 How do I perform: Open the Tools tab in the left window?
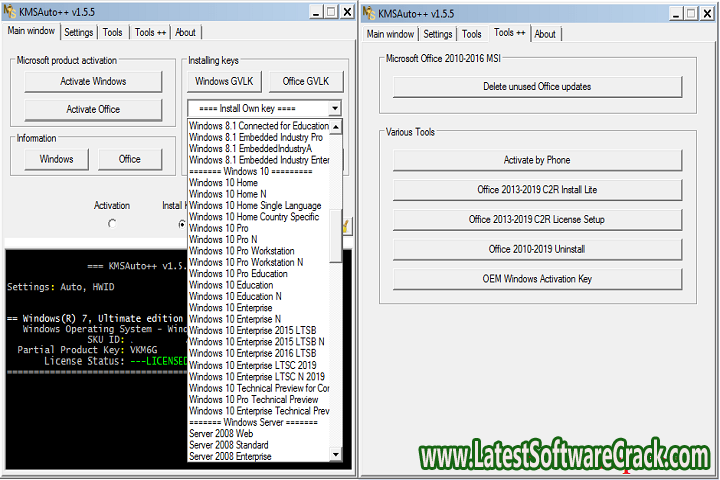click(x=113, y=32)
